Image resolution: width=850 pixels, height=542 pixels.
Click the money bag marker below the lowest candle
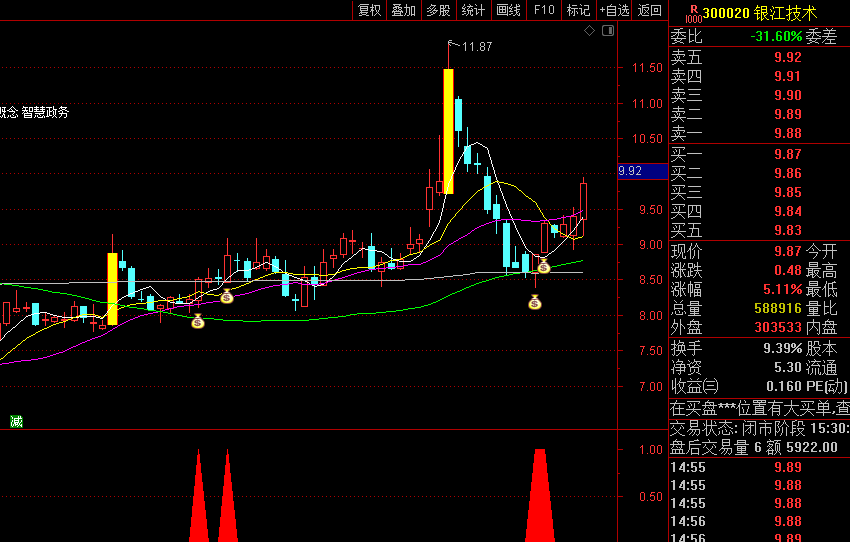(535, 302)
